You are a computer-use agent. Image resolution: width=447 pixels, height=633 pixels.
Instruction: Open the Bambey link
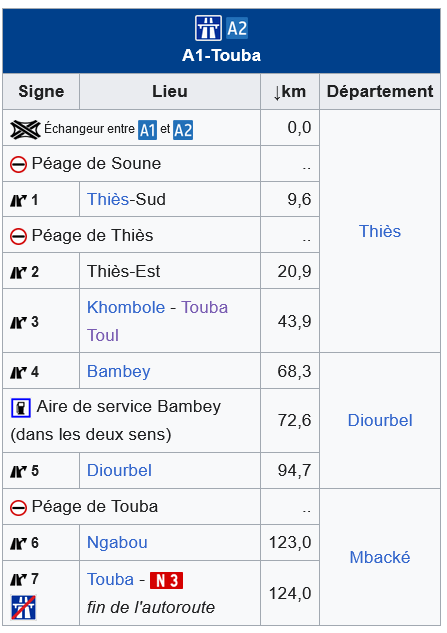[119, 371]
